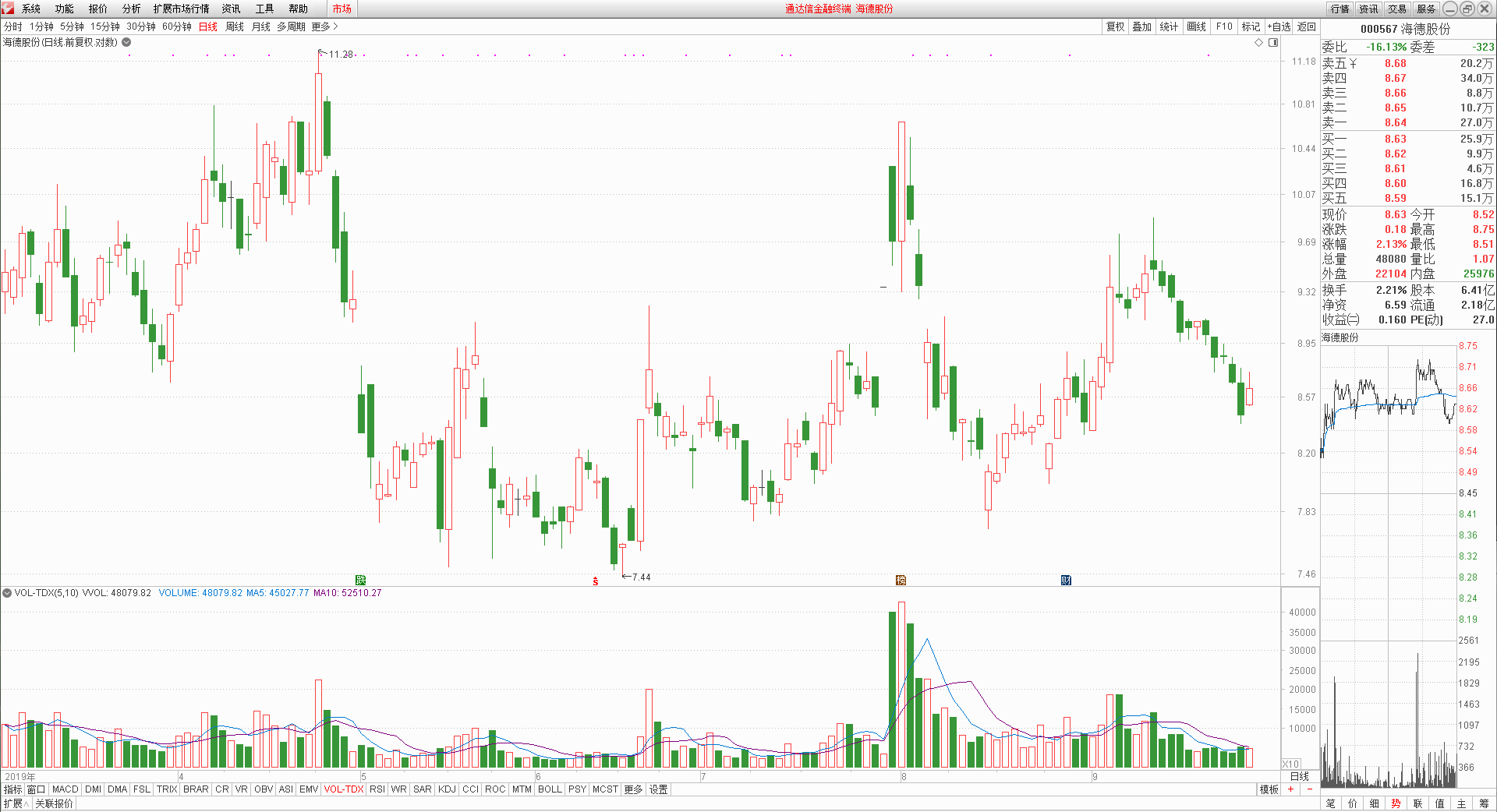Open 多周期 multi-period view
The width and height of the screenshot is (1497, 812).
(291, 26)
